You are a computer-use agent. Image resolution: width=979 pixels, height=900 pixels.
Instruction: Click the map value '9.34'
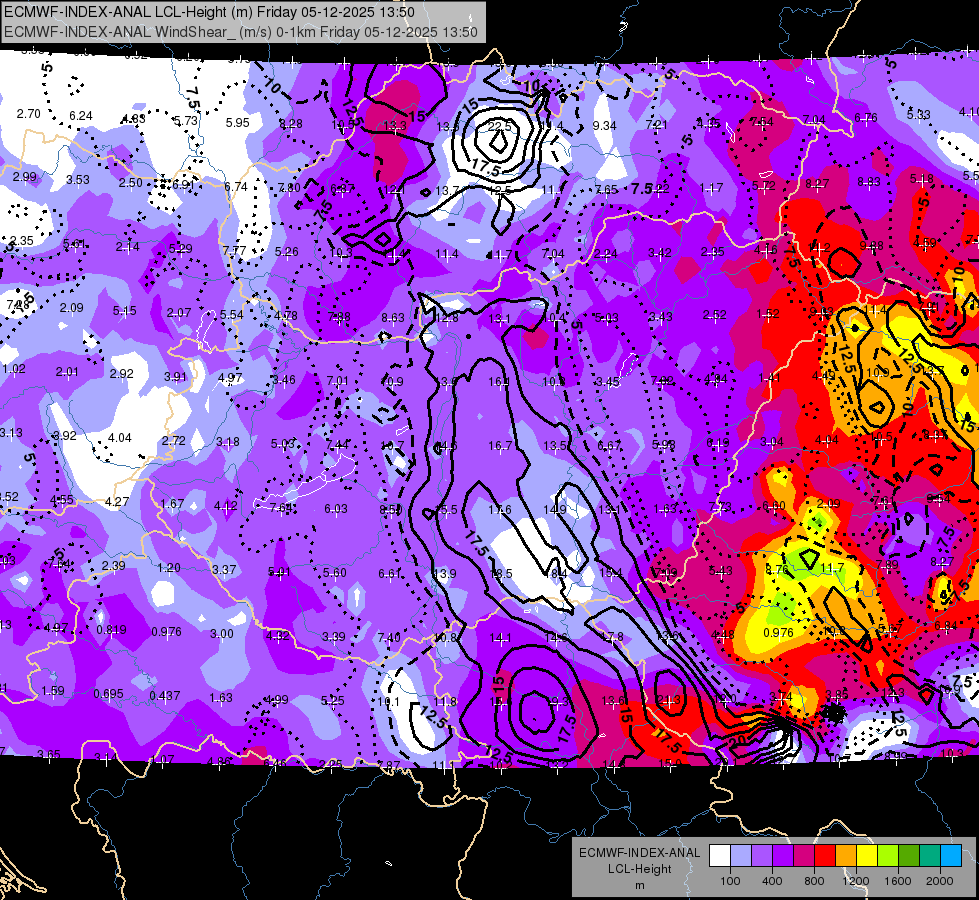(x=604, y=126)
